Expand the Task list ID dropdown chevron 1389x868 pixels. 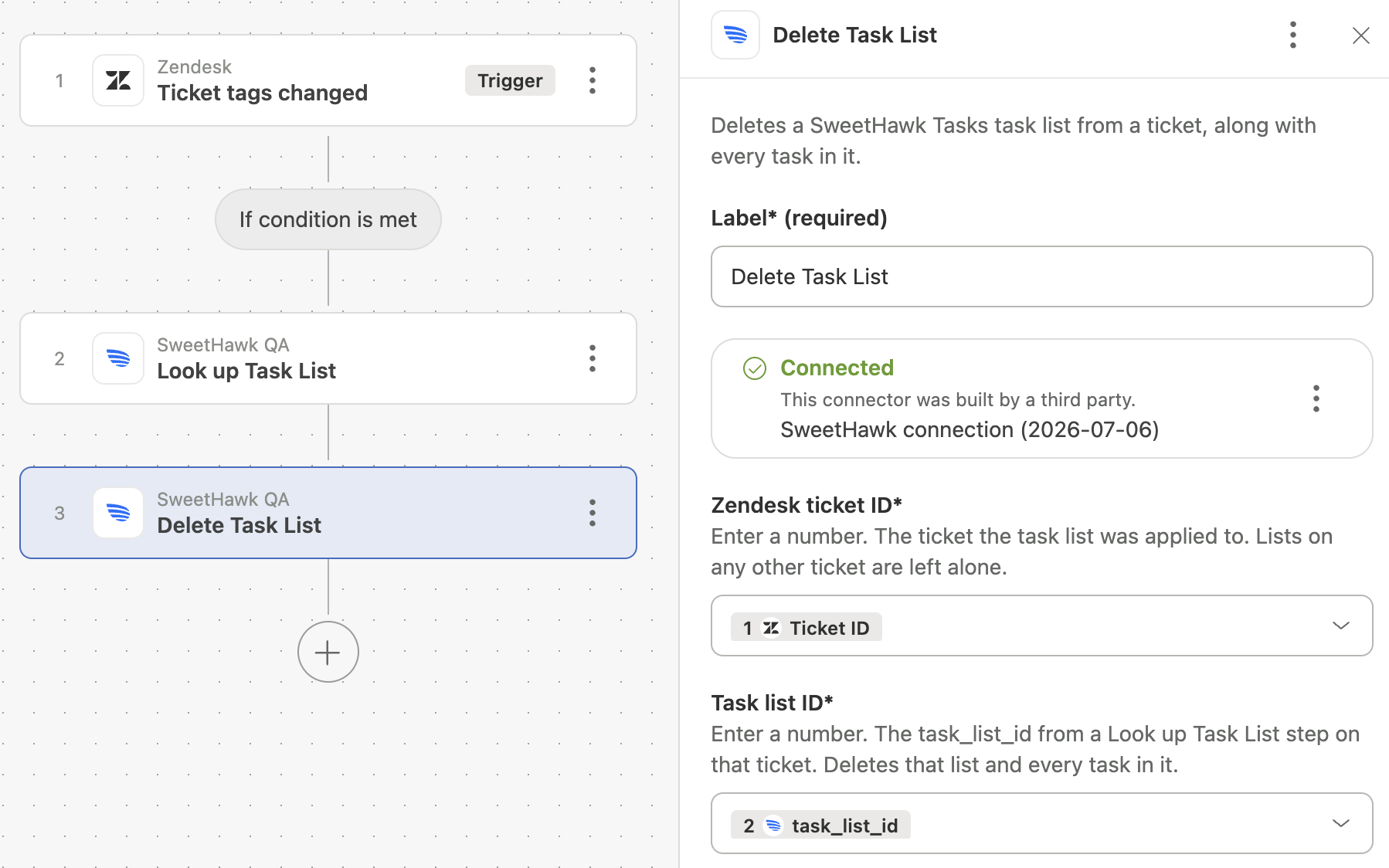pos(1341,823)
